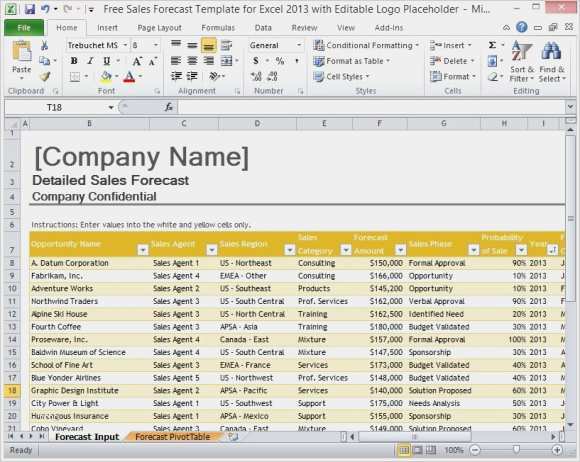Open the File tab
The height and width of the screenshot is (462, 580).
(x=24, y=28)
